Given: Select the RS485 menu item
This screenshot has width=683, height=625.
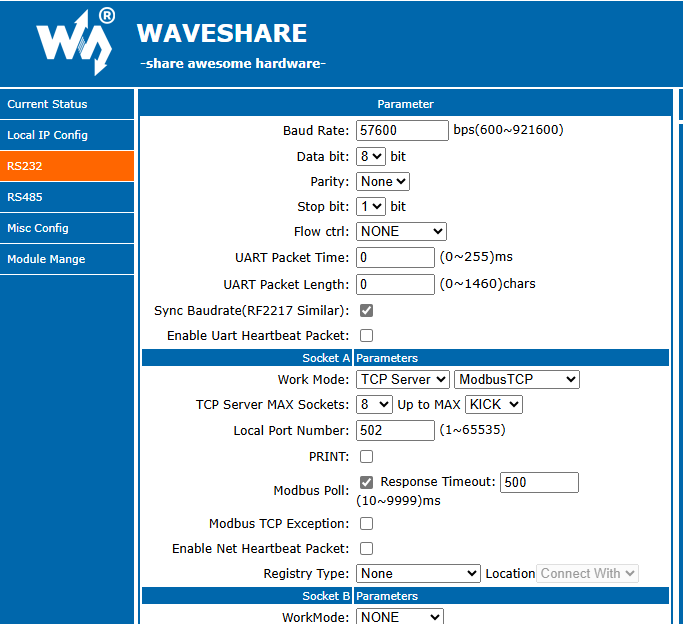Looking at the screenshot, I should (25, 197).
